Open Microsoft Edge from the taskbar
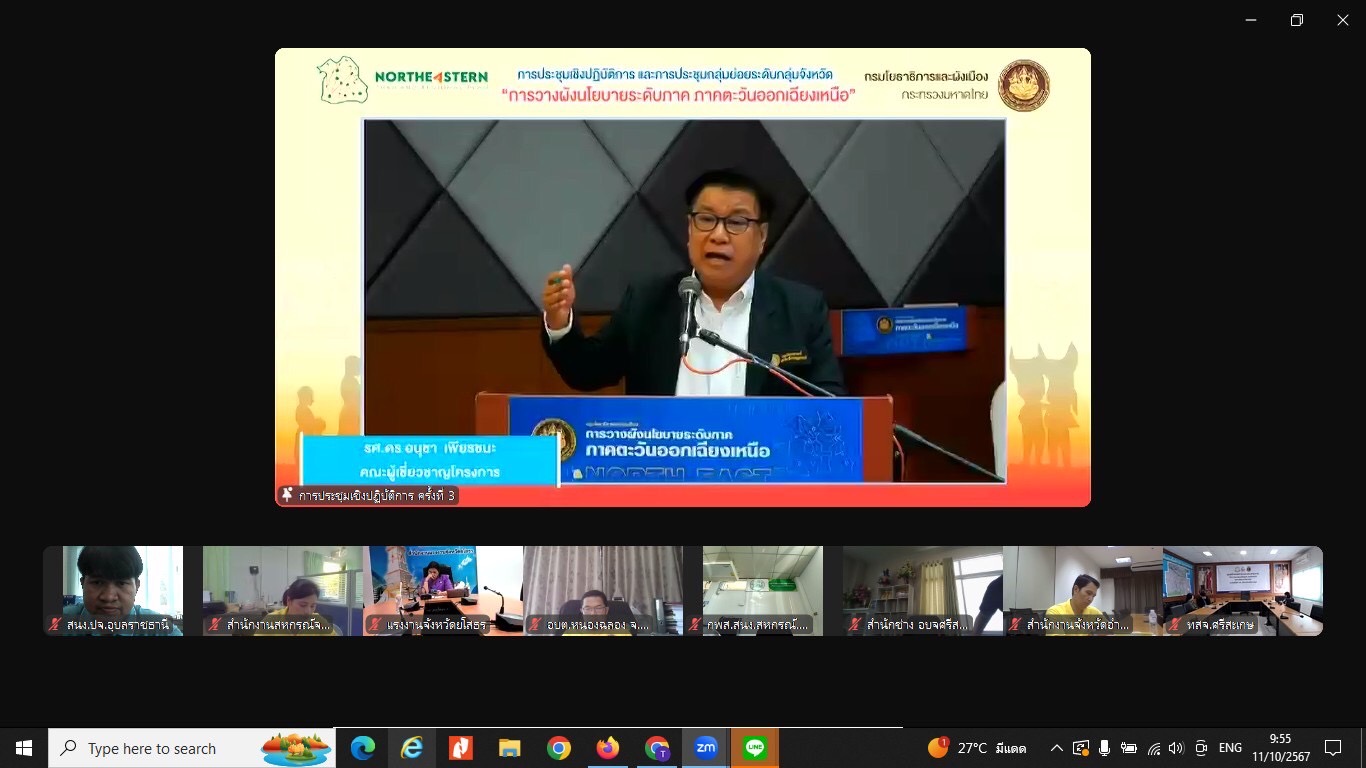1366x768 pixels. click(x=362, y=748)
